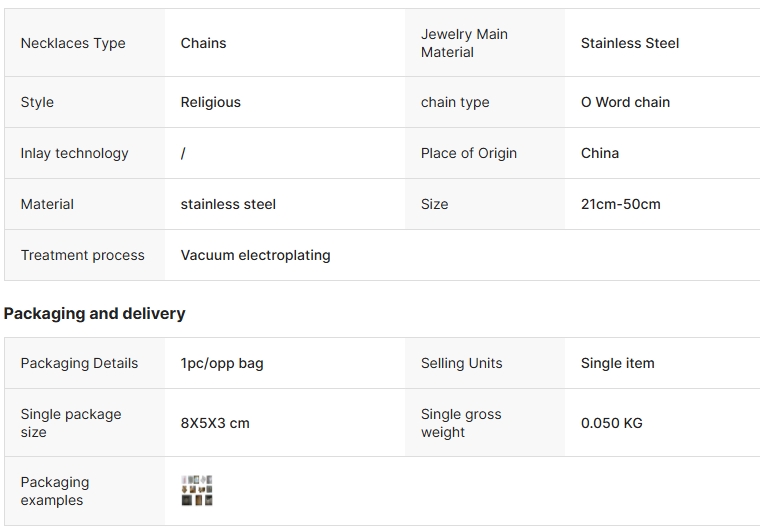Click the Packaging and delivery heading
Viewport: 760px width, 530px height.
click(x=95, y=314)
